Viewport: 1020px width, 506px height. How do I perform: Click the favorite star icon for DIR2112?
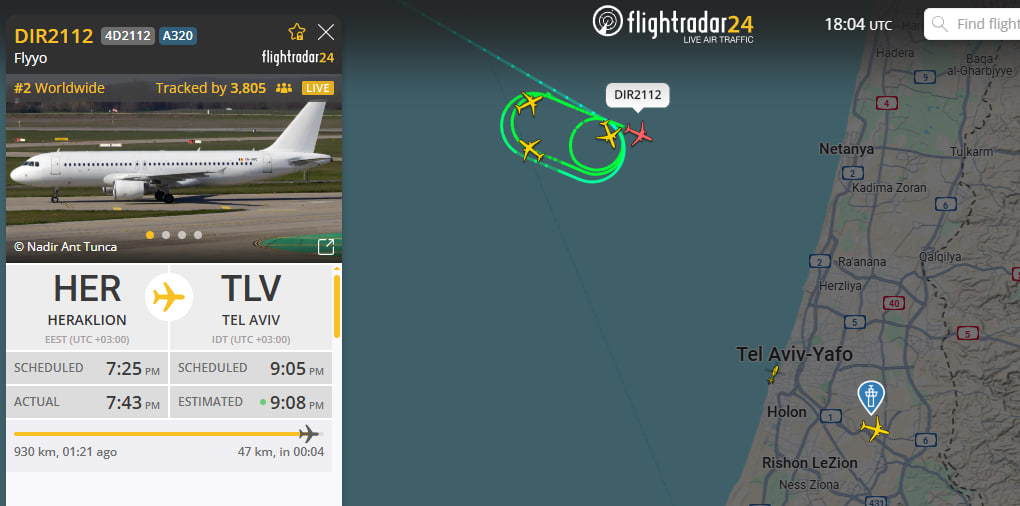pos(297,32)
